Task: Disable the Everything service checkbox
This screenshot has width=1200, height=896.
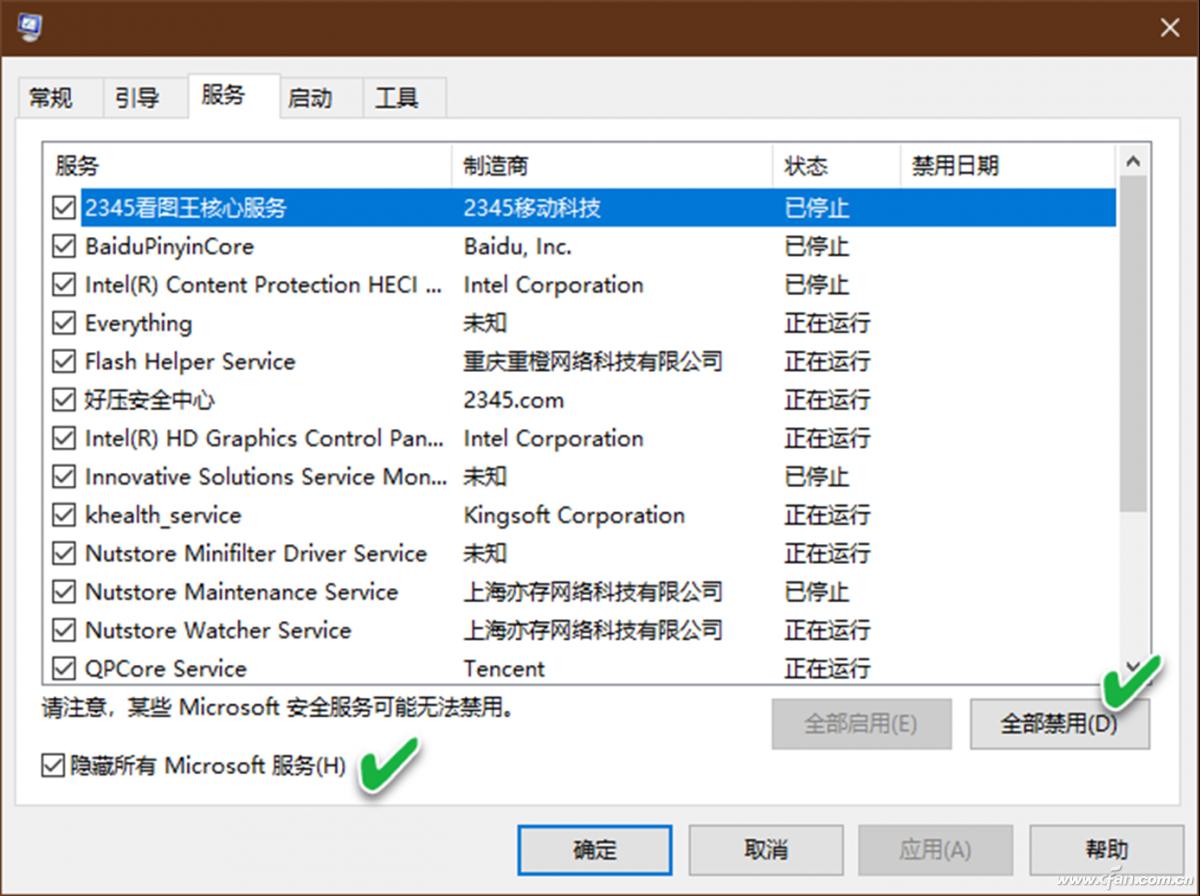Action: (63, 323)
